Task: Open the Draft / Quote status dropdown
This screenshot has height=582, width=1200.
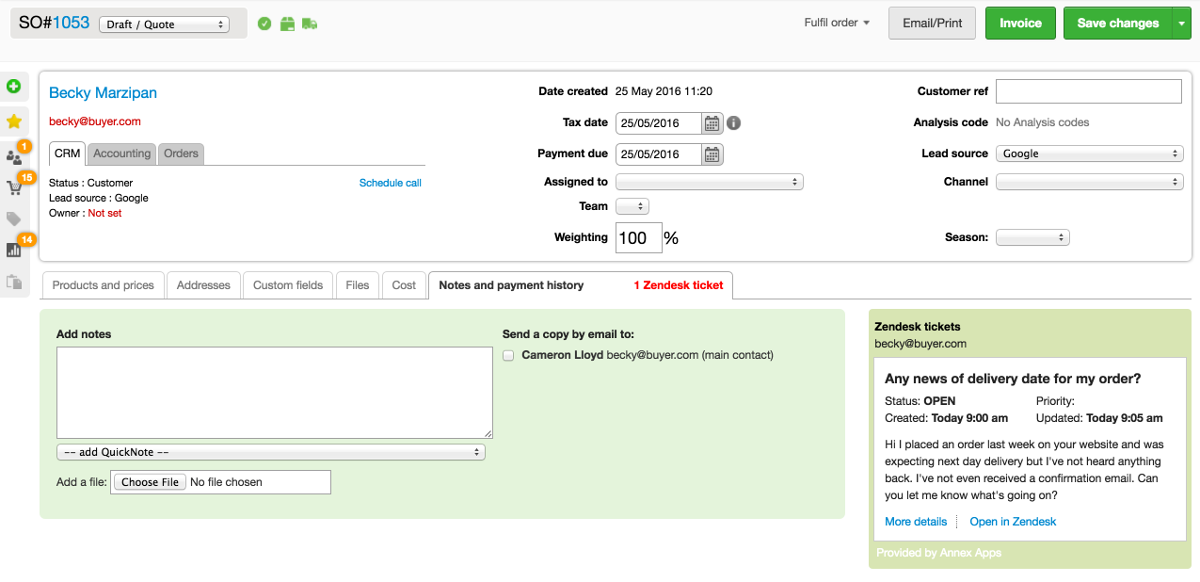Action: point(164,24)
